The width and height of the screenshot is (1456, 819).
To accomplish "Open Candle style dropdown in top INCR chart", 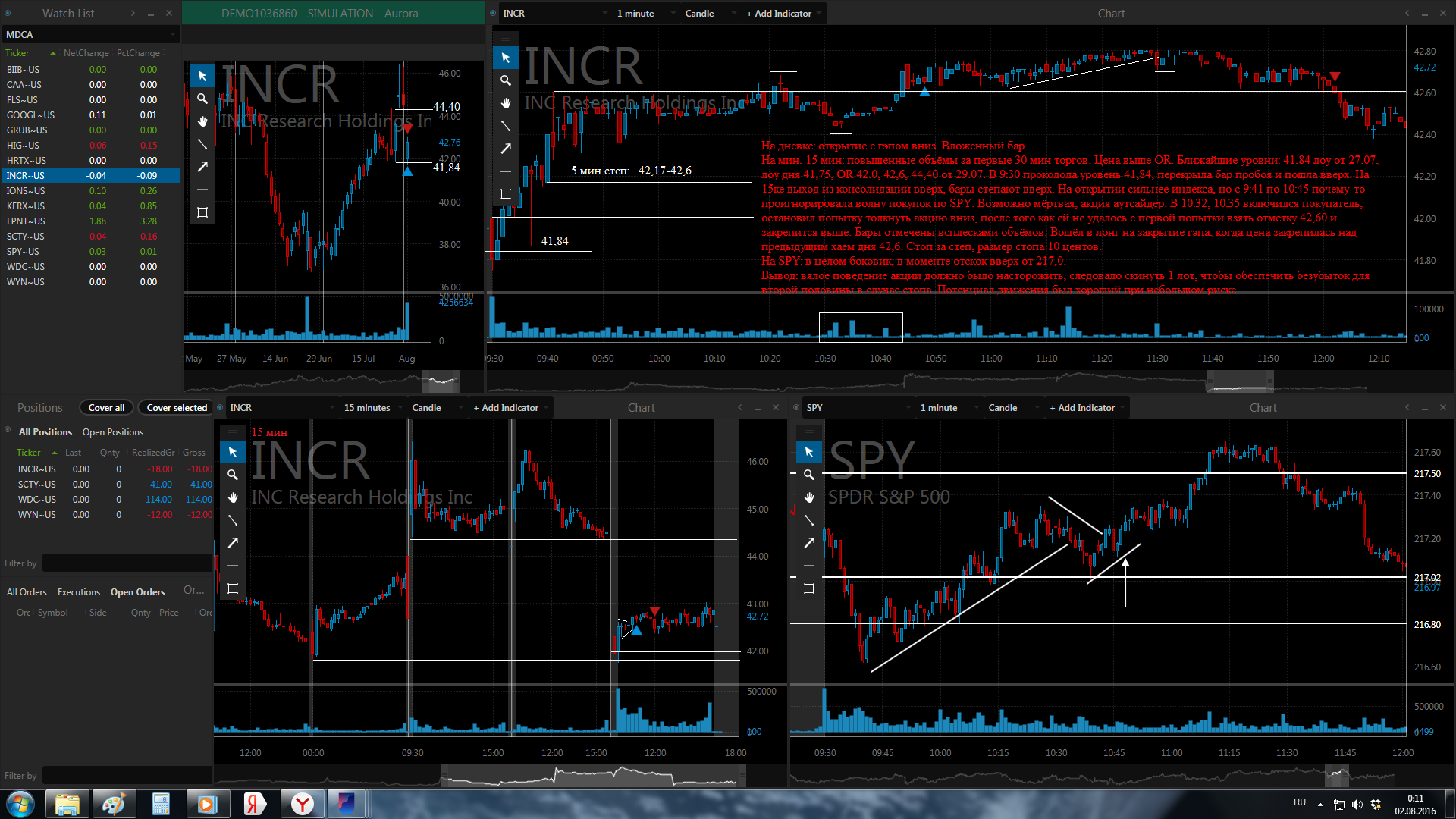I will pos(710,13).
